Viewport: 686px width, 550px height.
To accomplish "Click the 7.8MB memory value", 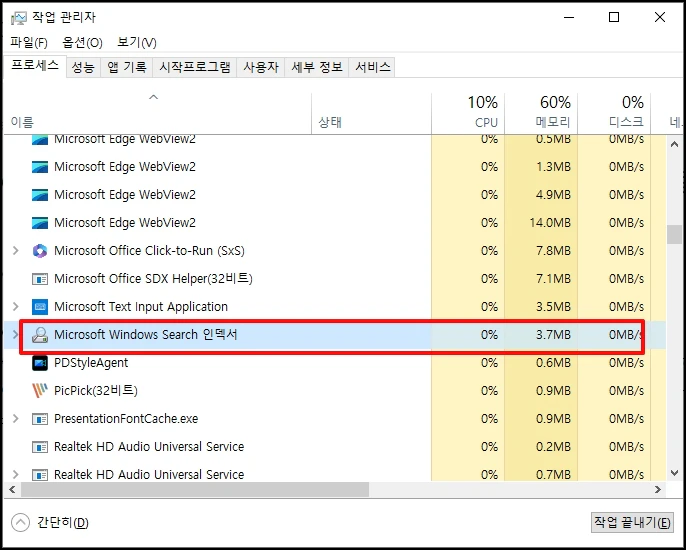I will (x=553, y=251).
